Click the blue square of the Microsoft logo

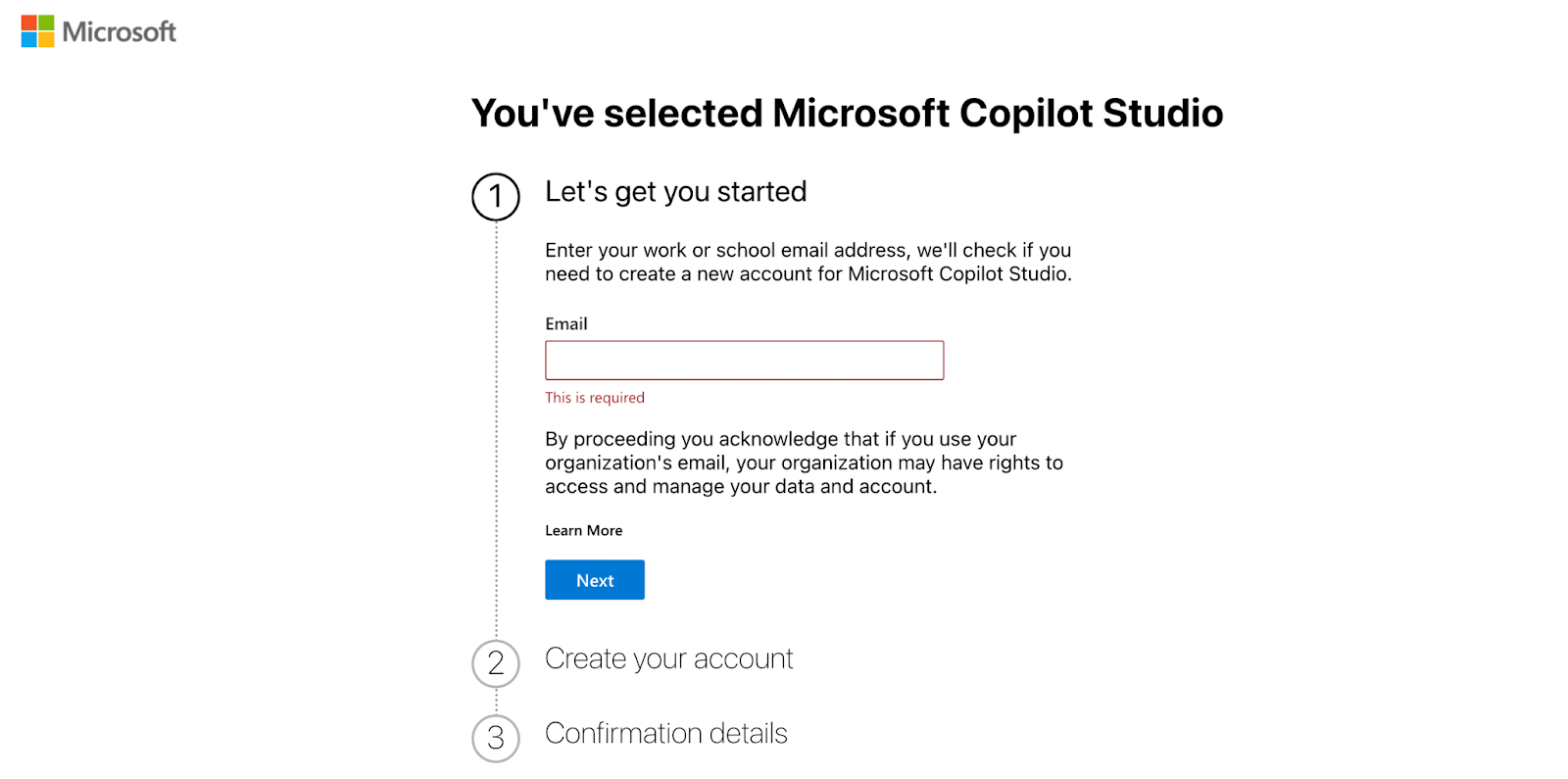pyautogui.click(x=28, y=40)
